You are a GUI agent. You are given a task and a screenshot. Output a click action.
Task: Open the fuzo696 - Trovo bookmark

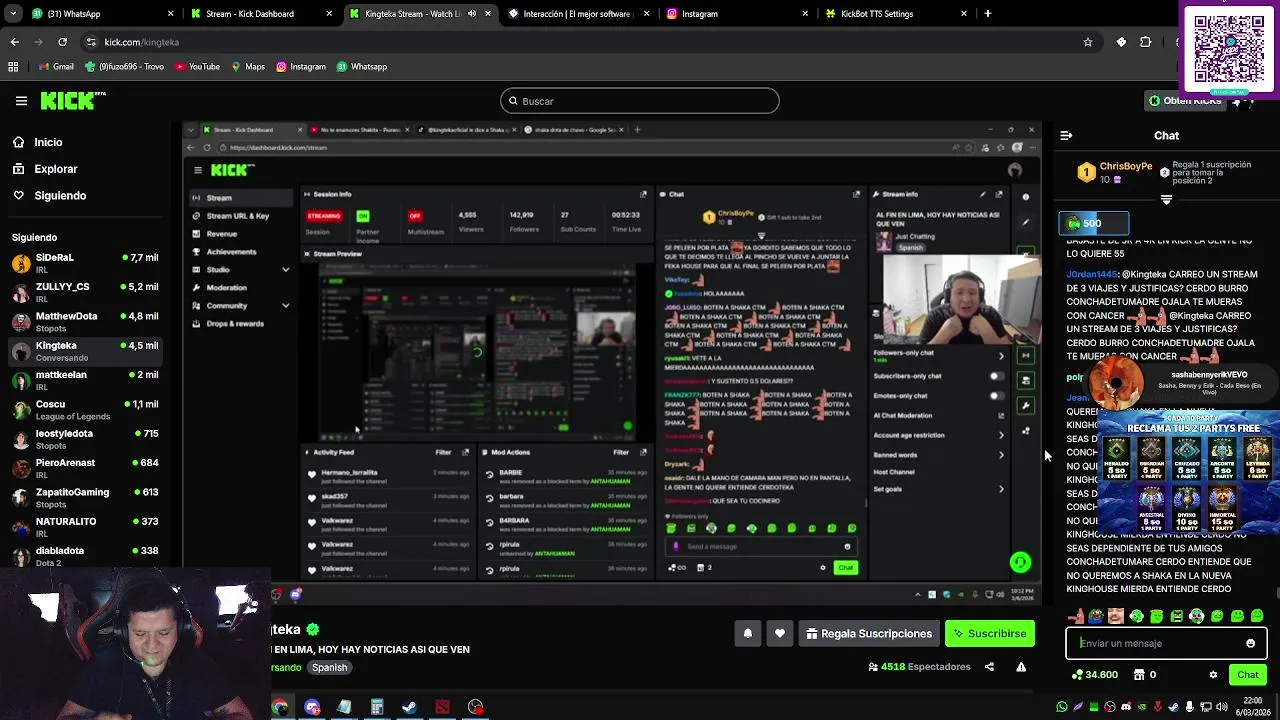[x=124, y=67]
